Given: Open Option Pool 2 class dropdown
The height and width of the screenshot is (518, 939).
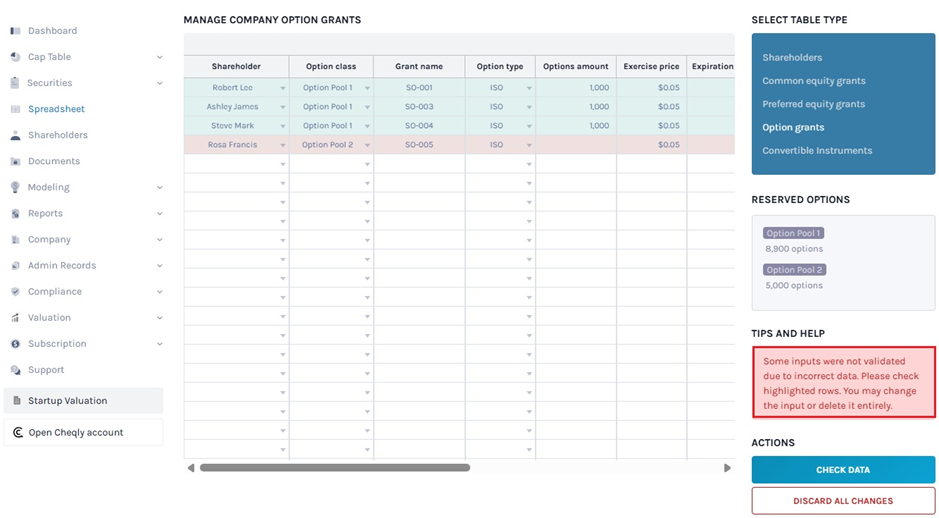Looking at the screenshot, I should [x=367, y=145].
